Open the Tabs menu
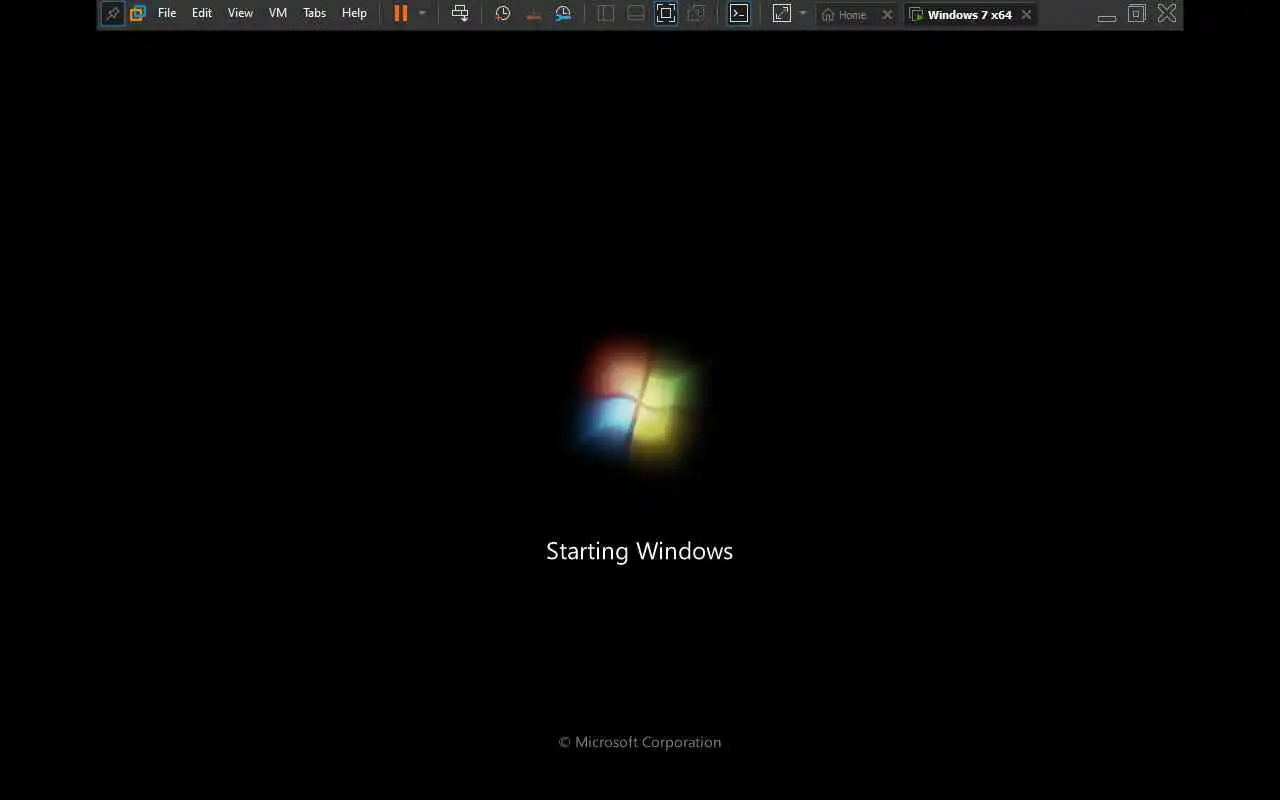The image size is (1280, 800). point(314,14)
